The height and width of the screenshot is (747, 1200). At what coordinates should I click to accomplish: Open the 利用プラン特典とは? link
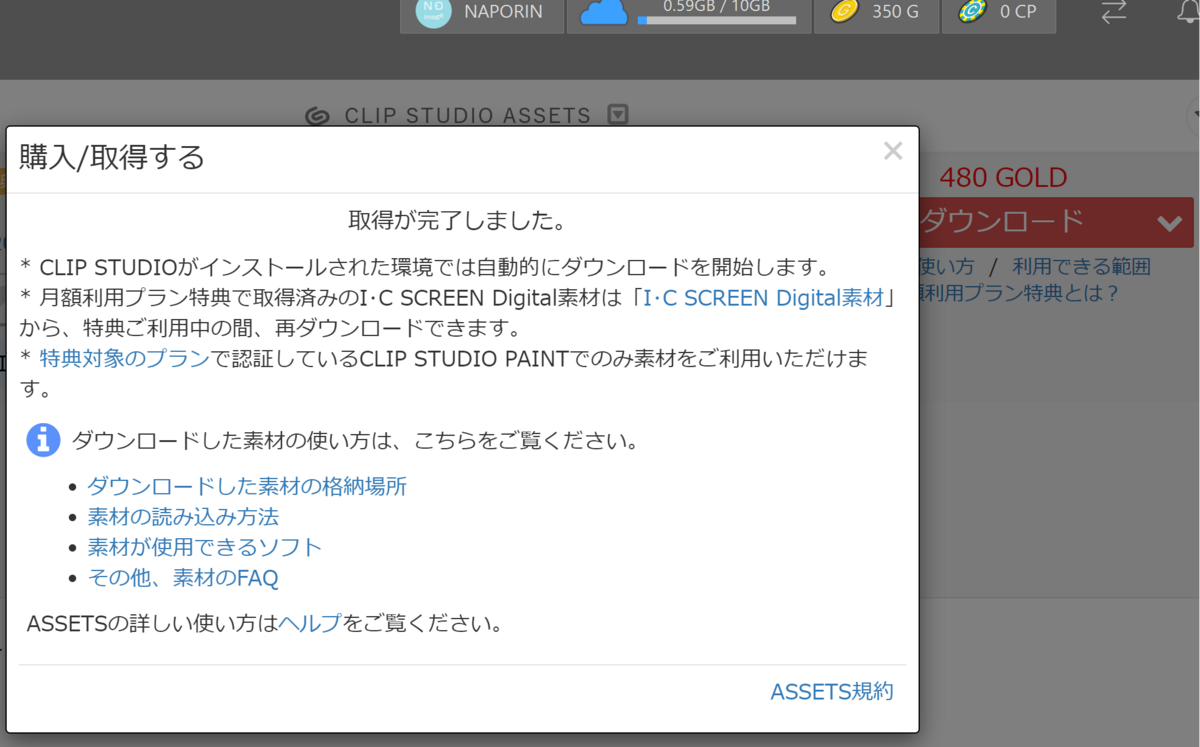tap(1018, 293)
